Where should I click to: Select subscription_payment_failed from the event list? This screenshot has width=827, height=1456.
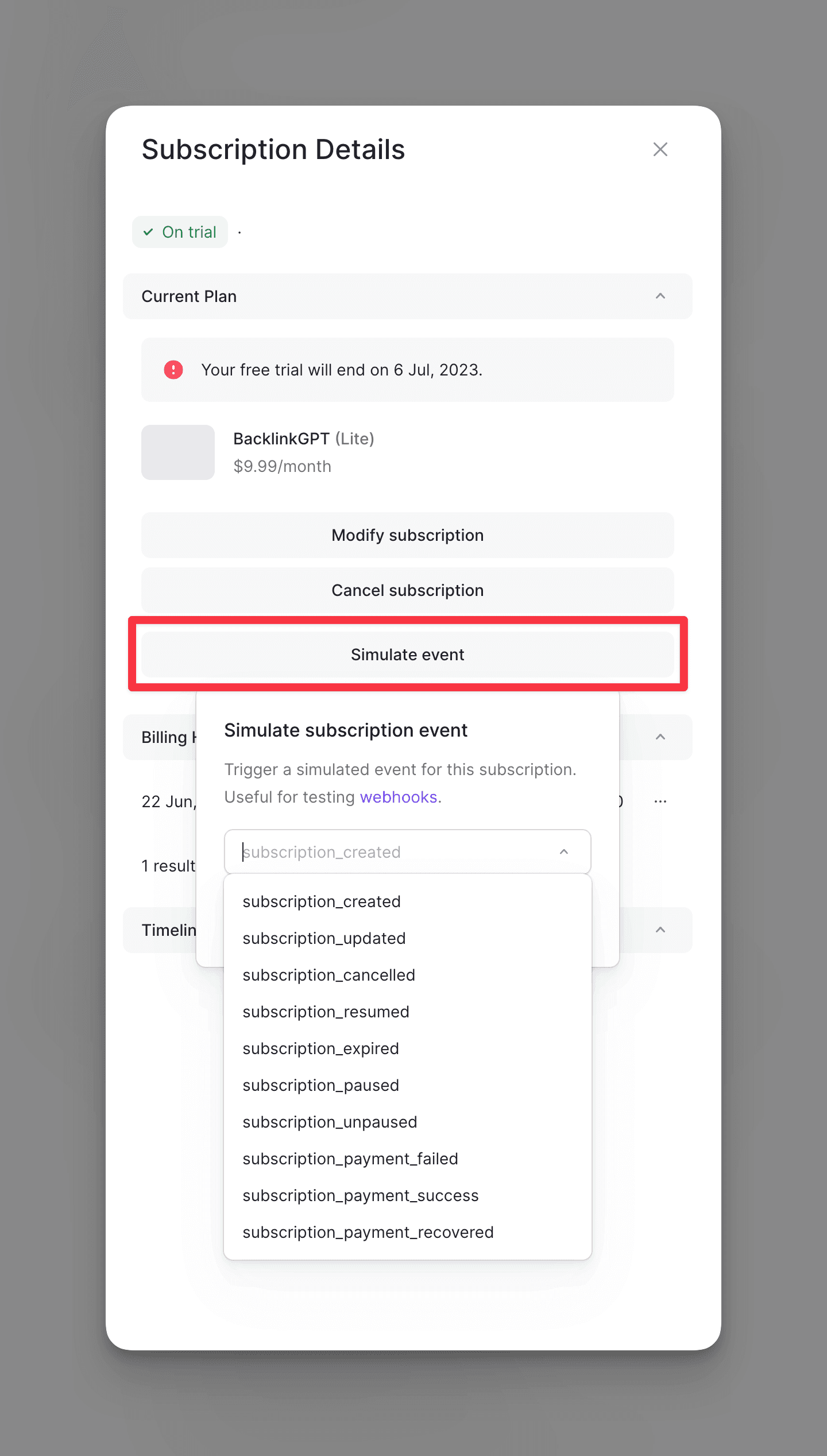[x=350, y=1158]
